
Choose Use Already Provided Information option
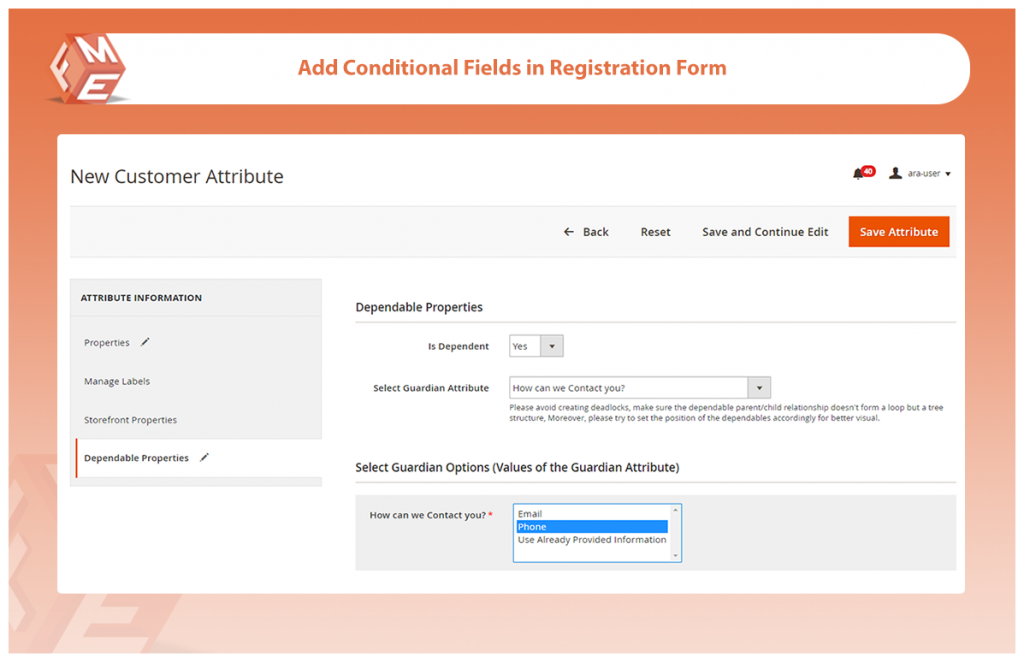click(x=592, y=540)
